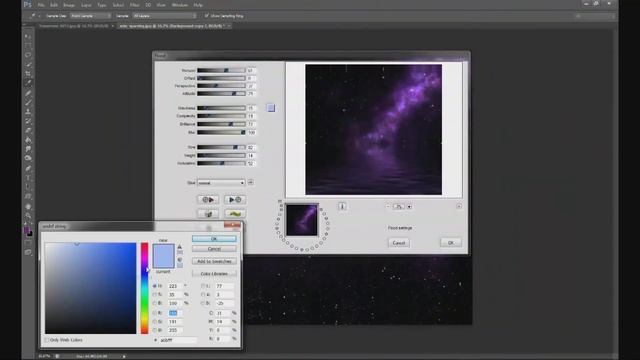Open the status bar document info arrow
Screen dimensions: 640x360
click(124, 356)
